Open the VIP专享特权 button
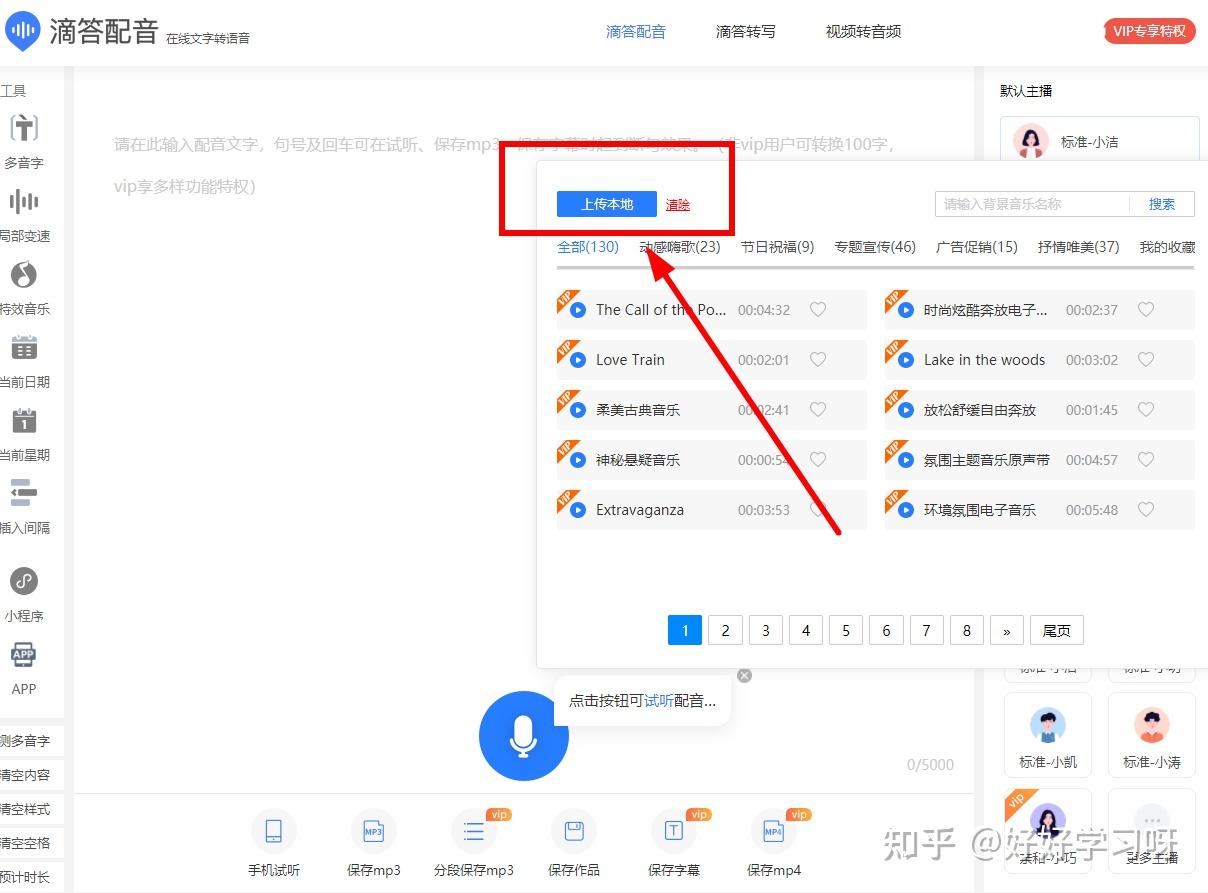This screenshot has height=893, width=1208. [x=1149, y=31]
